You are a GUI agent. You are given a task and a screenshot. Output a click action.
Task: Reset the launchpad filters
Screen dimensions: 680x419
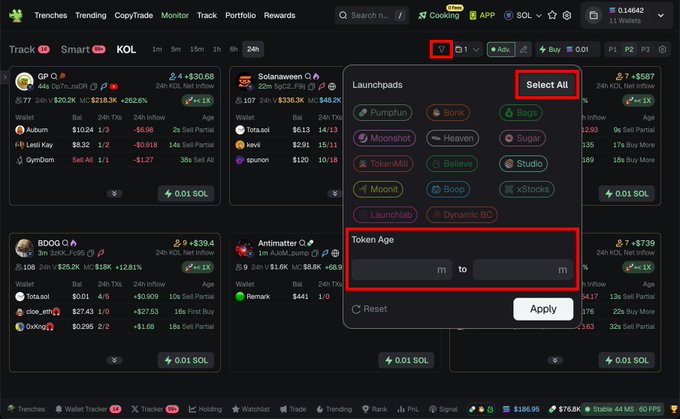[369, 309]
